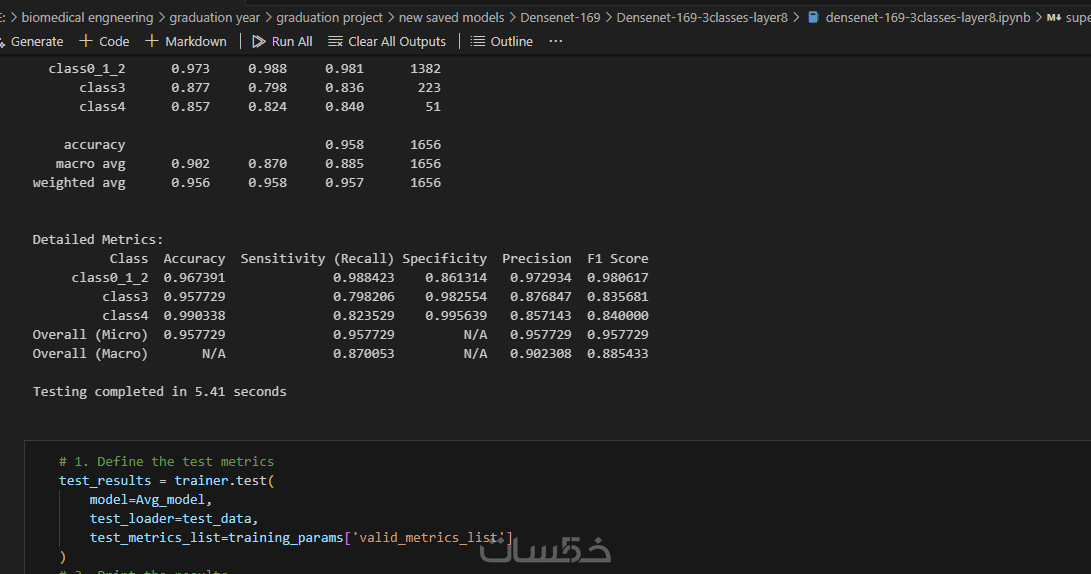Screen dimensions: 1091x574
Task: Select the 'graduation project' breadcrumb item
Action: coord(329,18)
